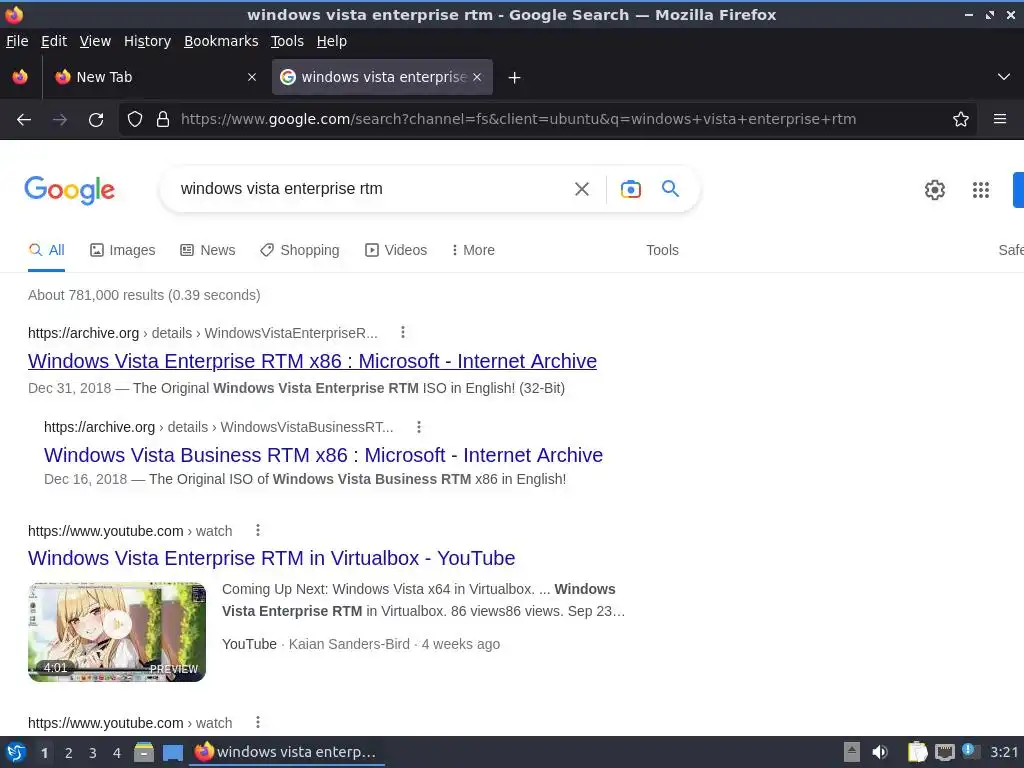
Task: Open Google settings gear
Action: coord(935,190)
